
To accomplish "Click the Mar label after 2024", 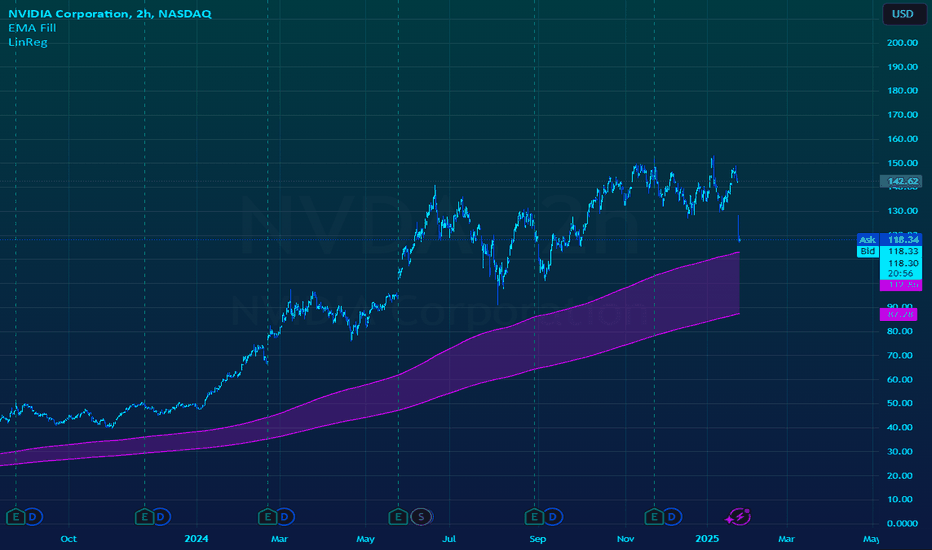I will click(279, 539).
